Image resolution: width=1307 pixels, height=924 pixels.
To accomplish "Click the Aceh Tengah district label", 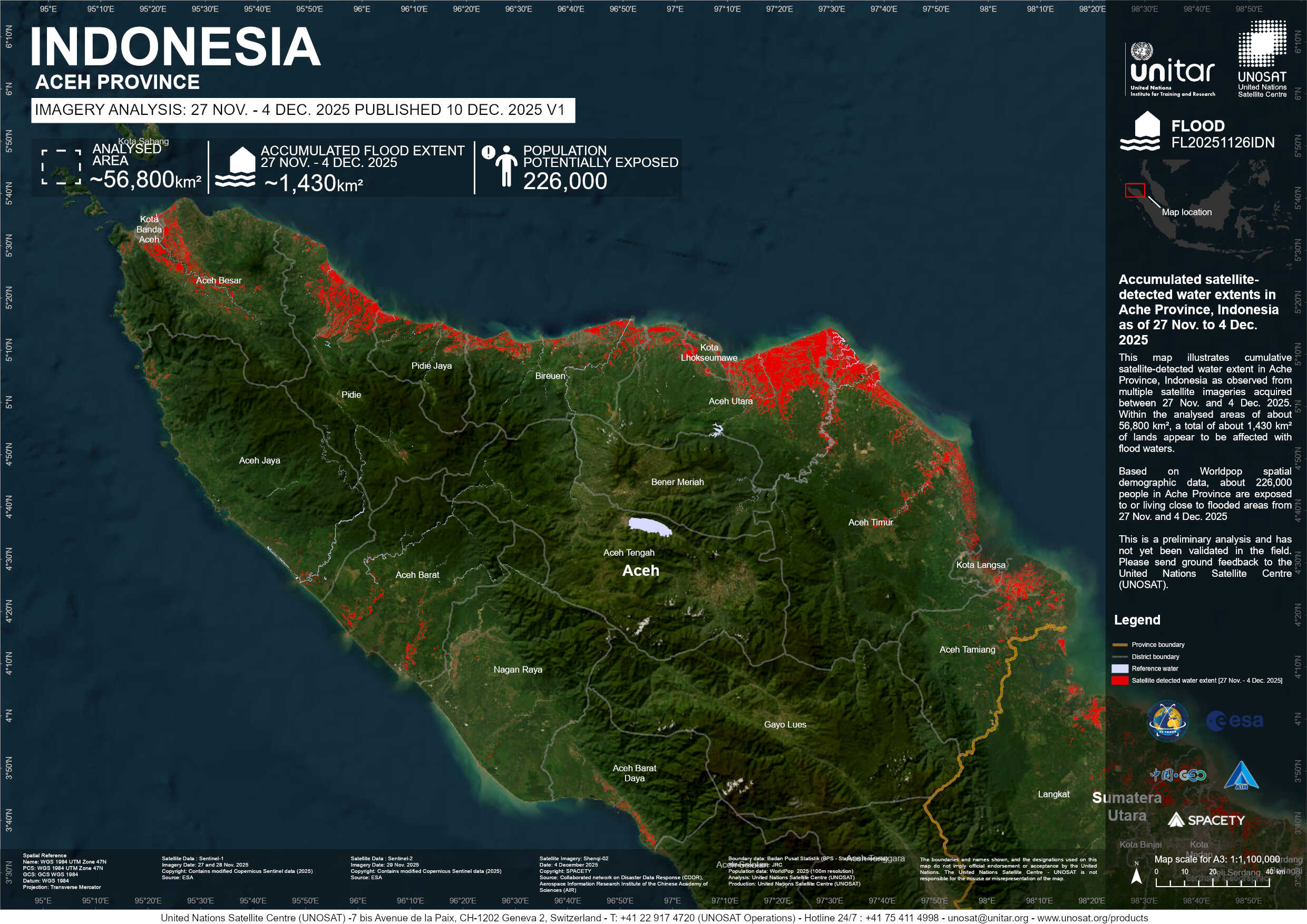I will point(628,553).
